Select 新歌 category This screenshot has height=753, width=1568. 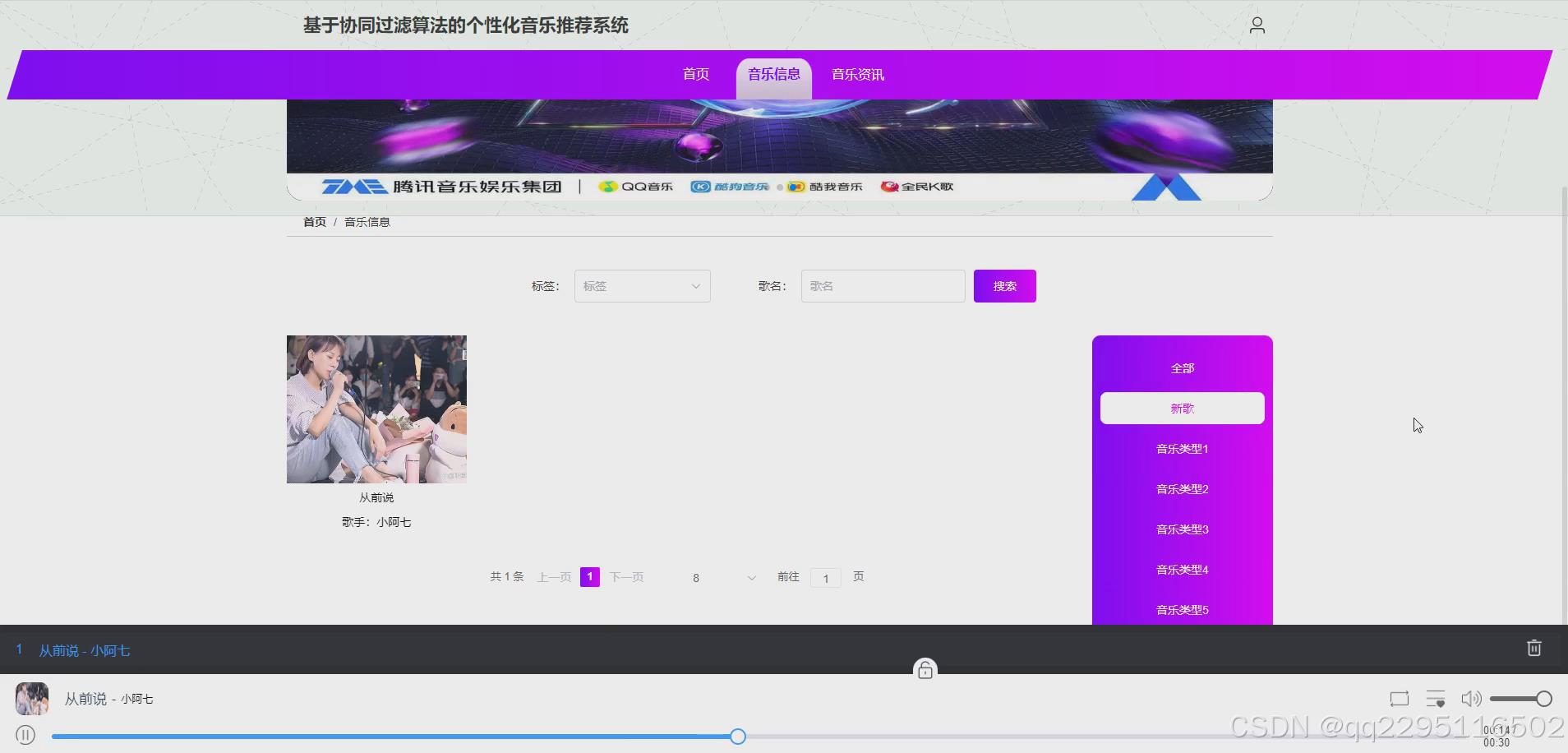coord(1182,409)
